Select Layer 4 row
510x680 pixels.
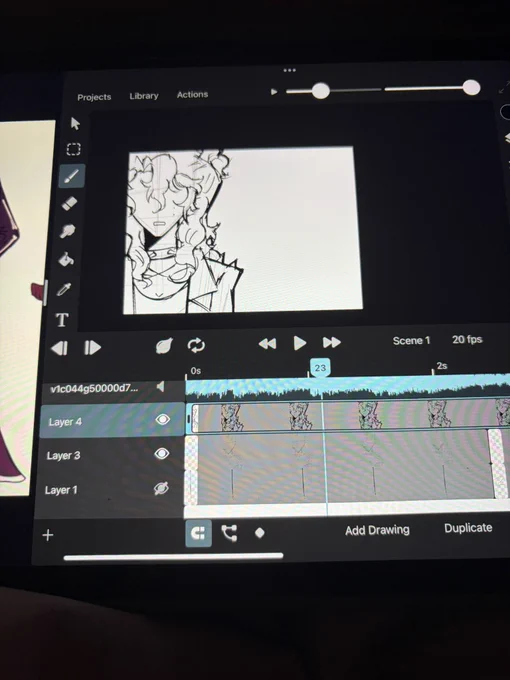coord(112,420)
